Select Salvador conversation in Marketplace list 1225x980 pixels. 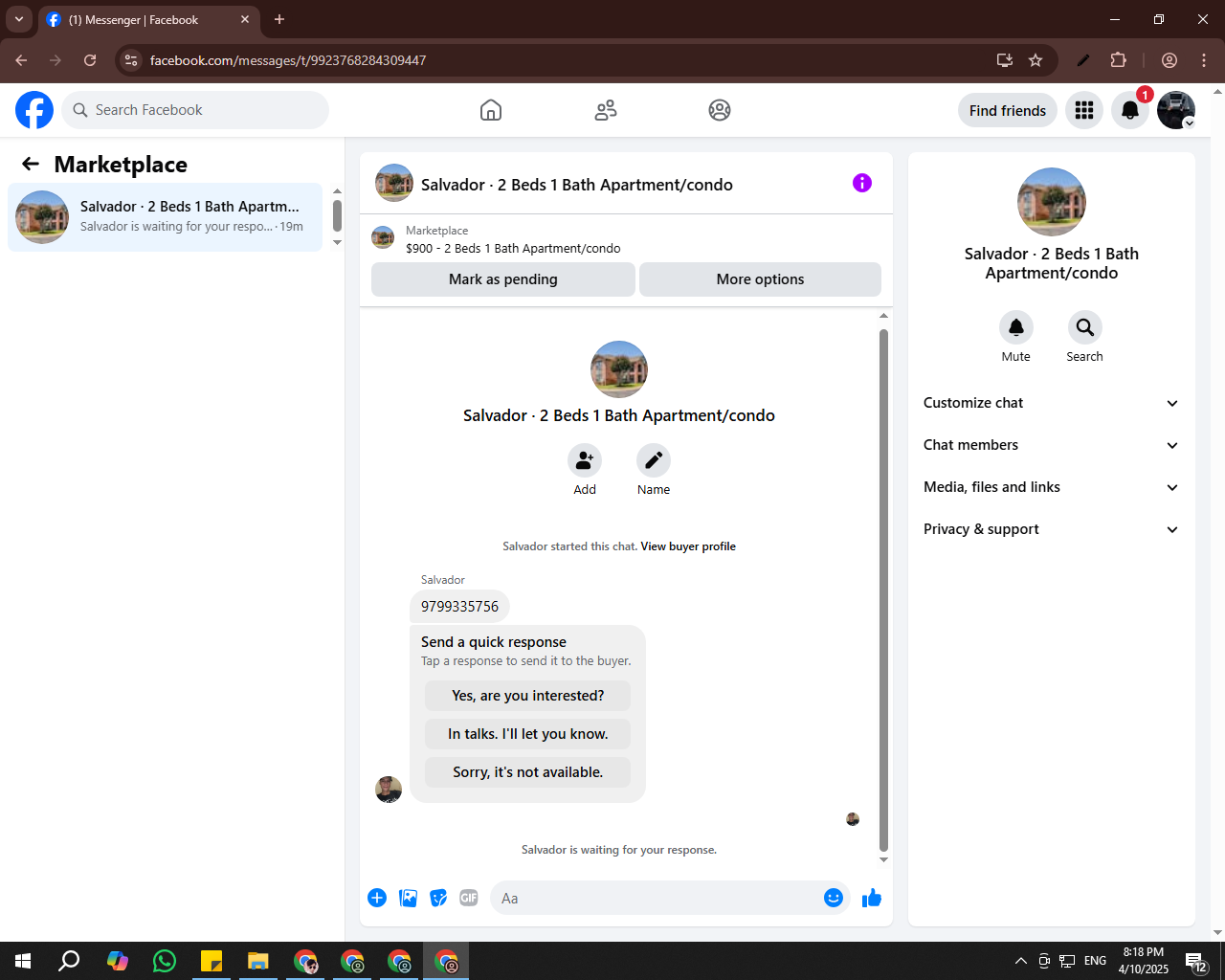[166, 217]
